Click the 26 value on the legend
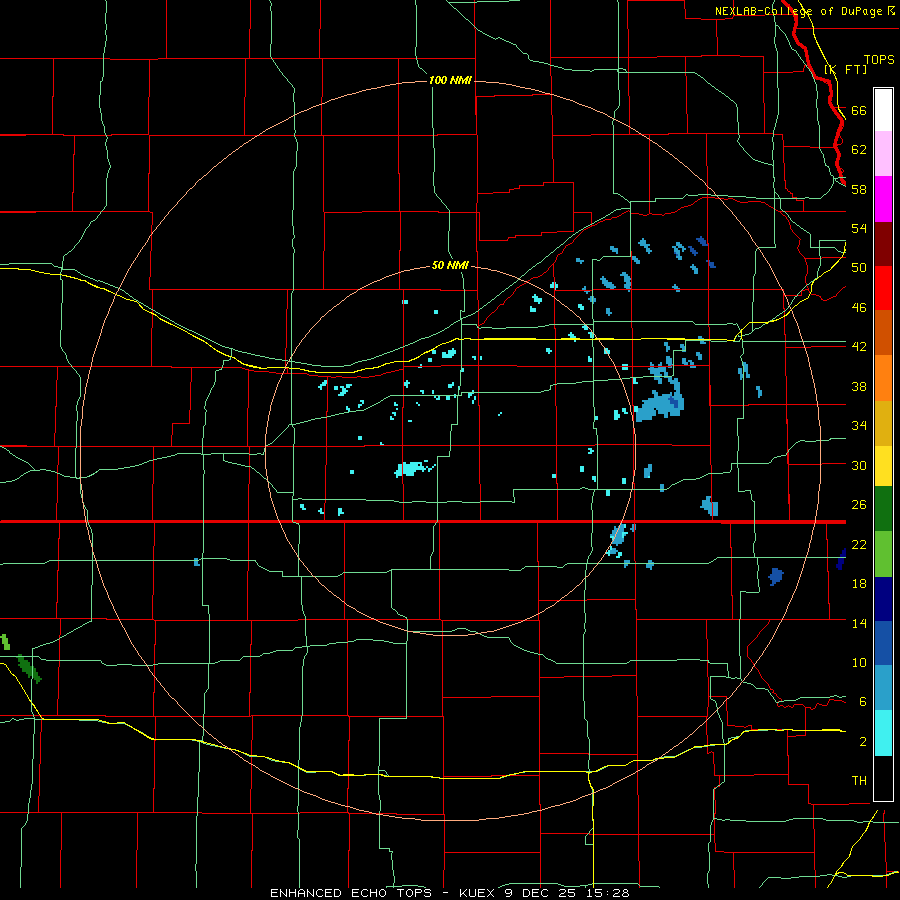Screen dimensions: 900x900 tap(859, 505)
